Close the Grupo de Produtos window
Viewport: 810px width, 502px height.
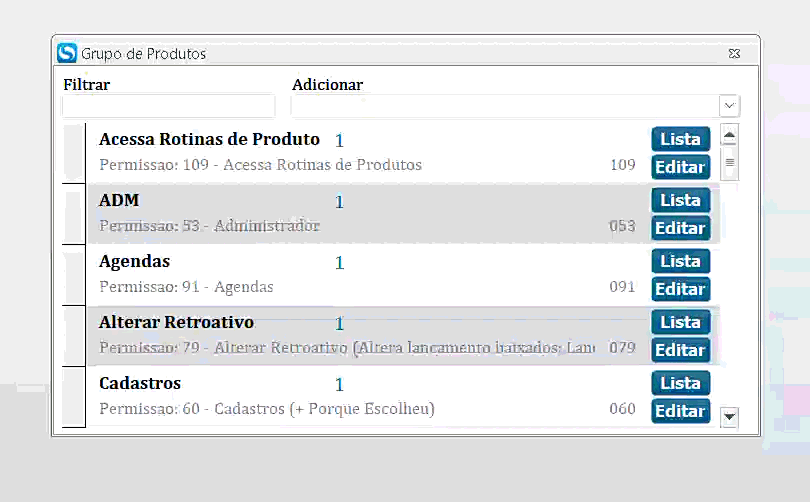pos(734,53)
